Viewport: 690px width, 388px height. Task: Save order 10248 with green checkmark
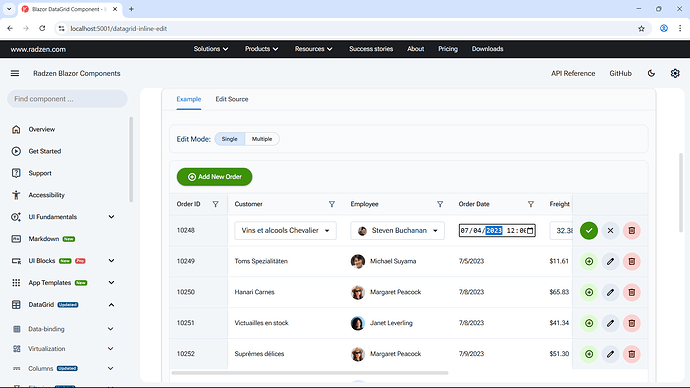[x=589, y=231]
